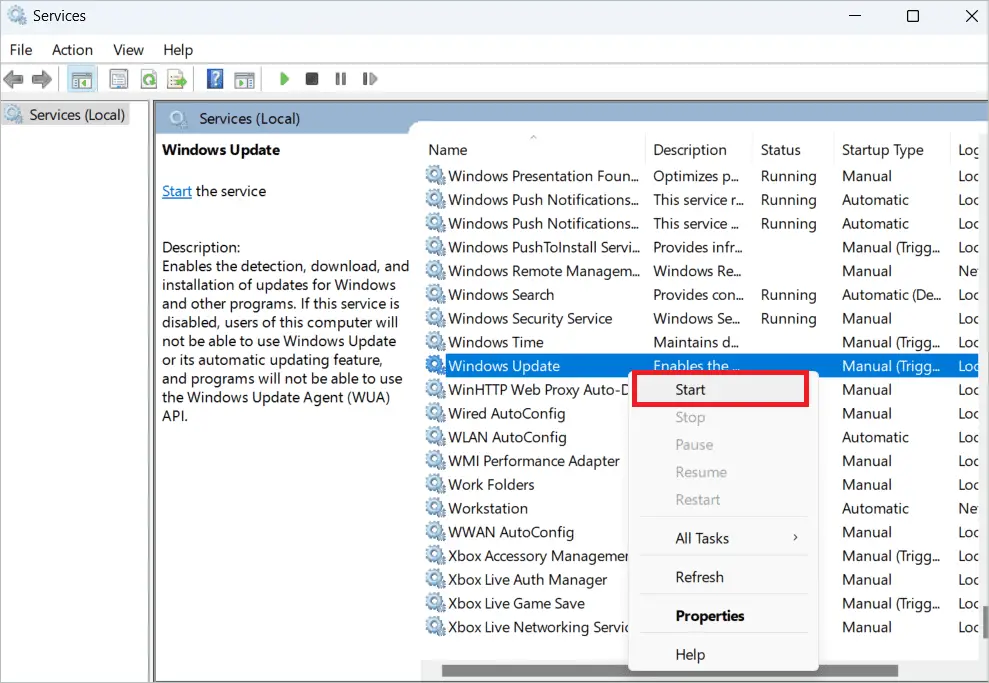Viewport: 989px width, 683px height.
Task: Sort by the Name column header
Action: [x=534, y=149]
